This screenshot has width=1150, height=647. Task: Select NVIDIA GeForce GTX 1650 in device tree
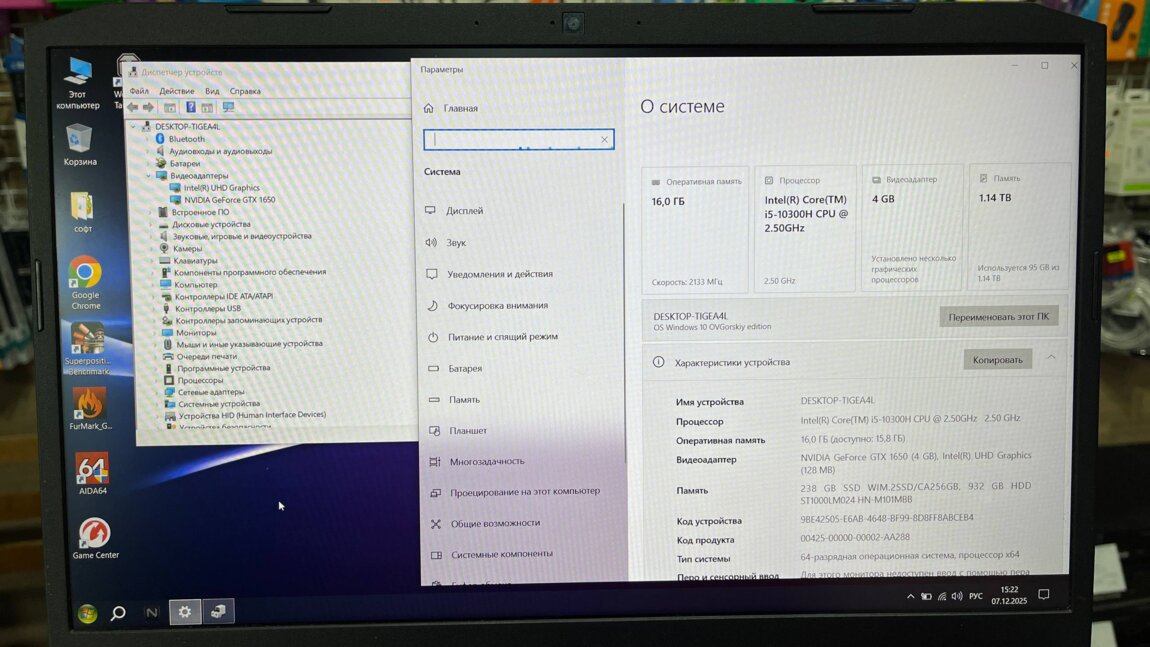[x=229, y=200]
